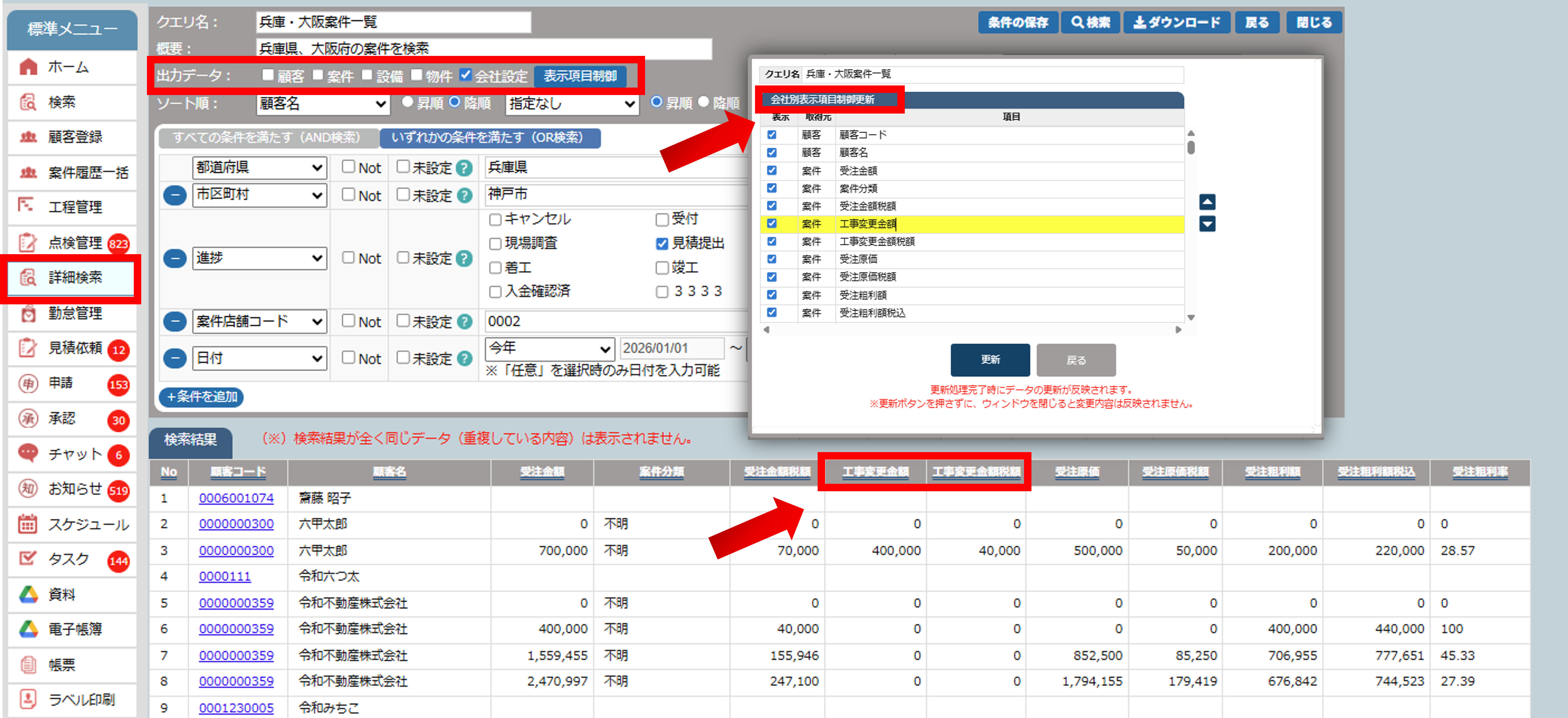Check the 現場調査 progress checkbox
This screenshot has height=718, width=1568.
[496, 243]
